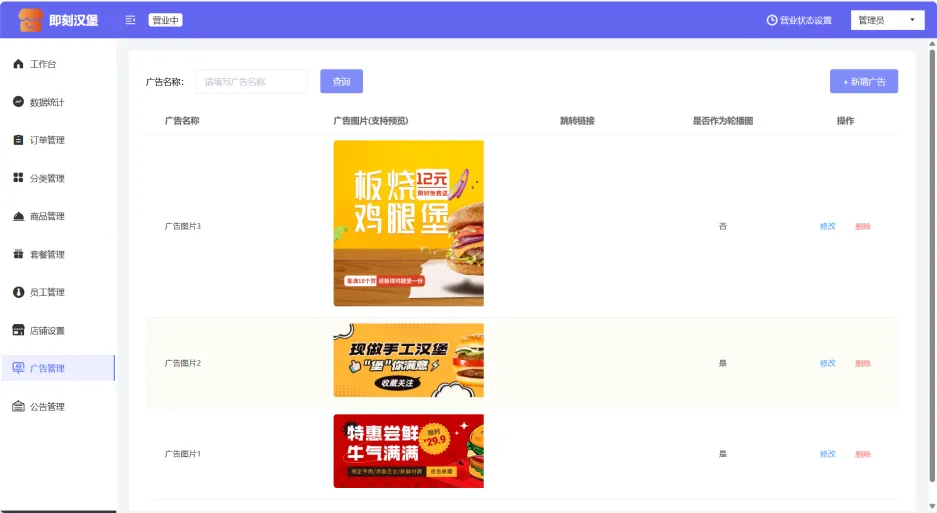This screenshot has width=937, height=513.
Task: Click the 分类管理 grid icon
Action: [18, 178]
